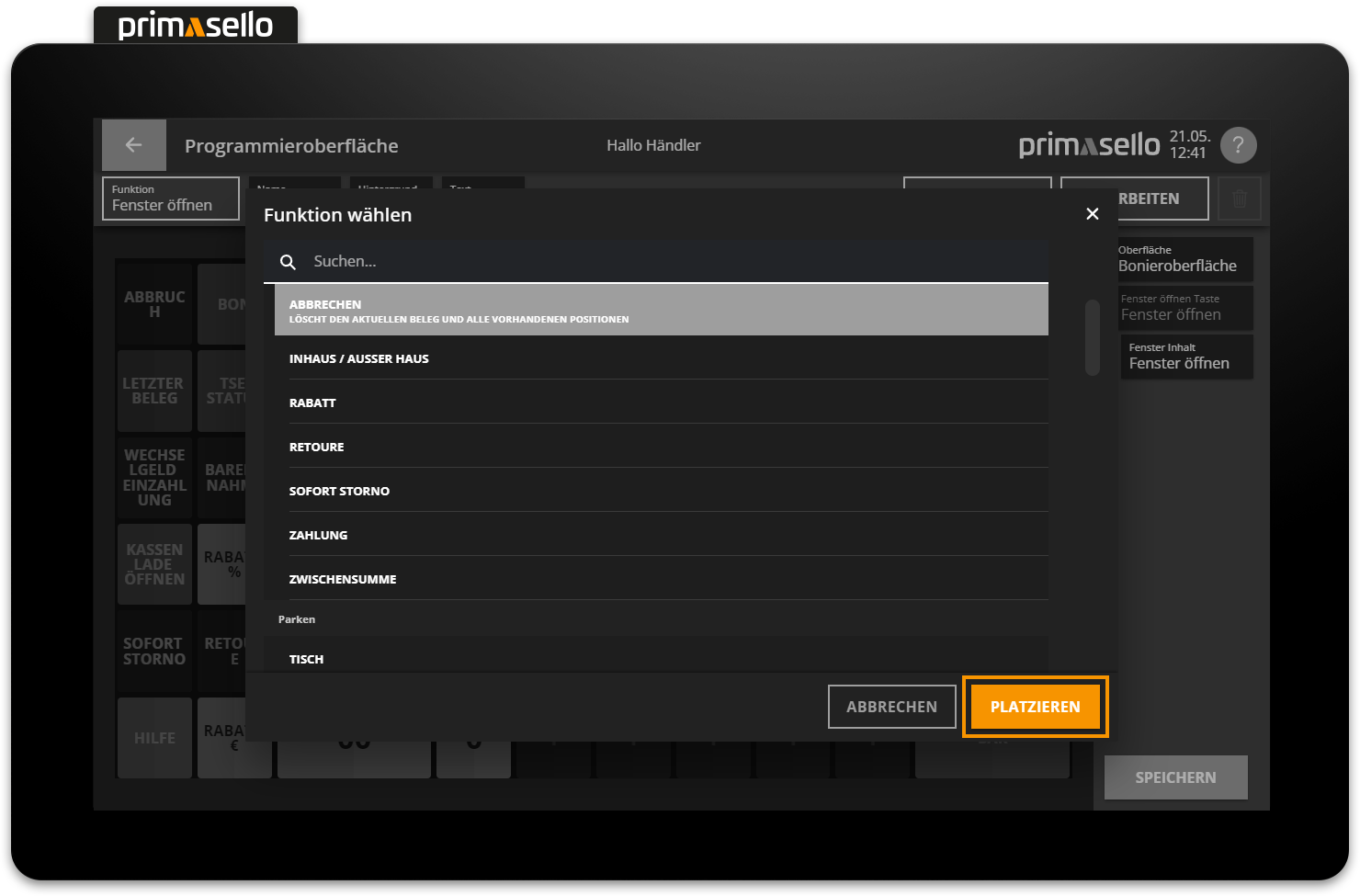The height and width of the screenshot is (896, 1360).
Task: Open the help question mark icon
Action: click(1238, 144)
